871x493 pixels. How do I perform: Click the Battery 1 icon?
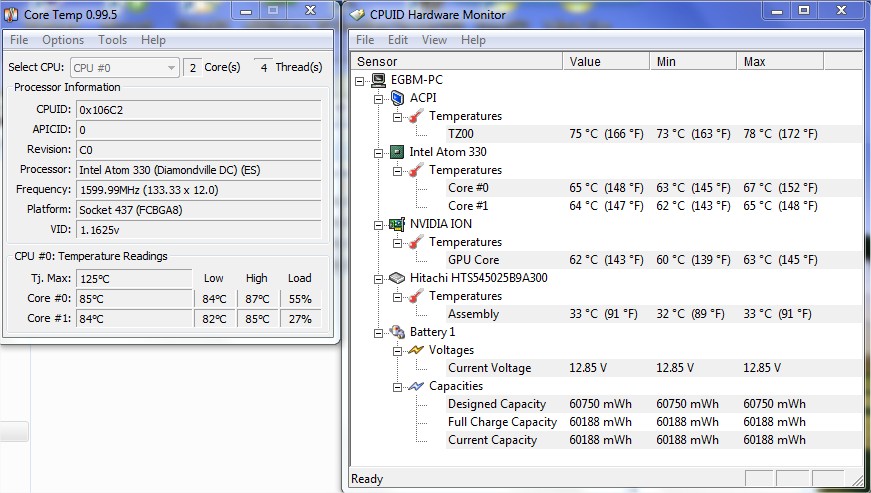point(397,332)
